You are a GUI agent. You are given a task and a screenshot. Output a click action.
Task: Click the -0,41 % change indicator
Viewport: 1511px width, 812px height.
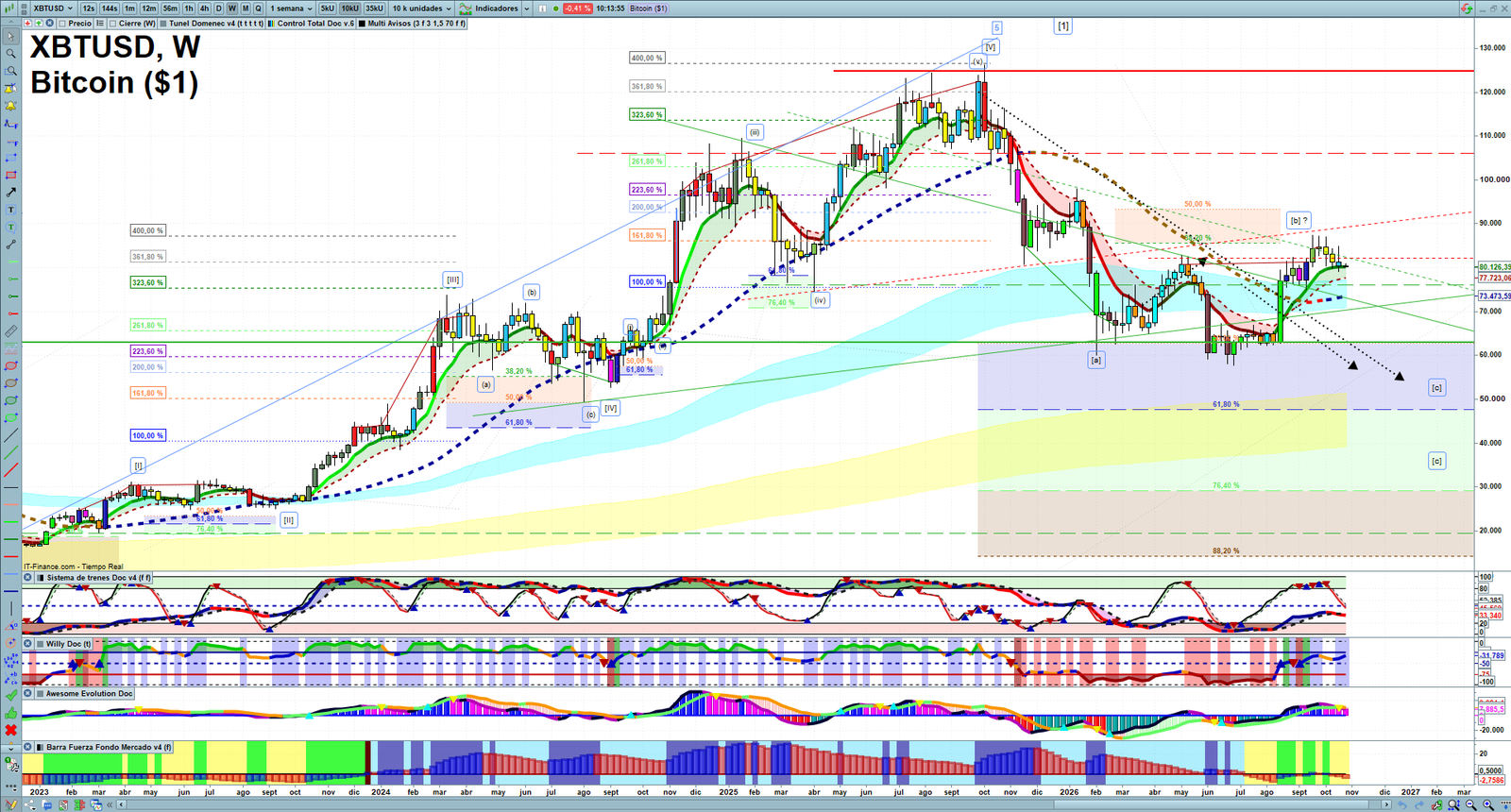[578, 8]
